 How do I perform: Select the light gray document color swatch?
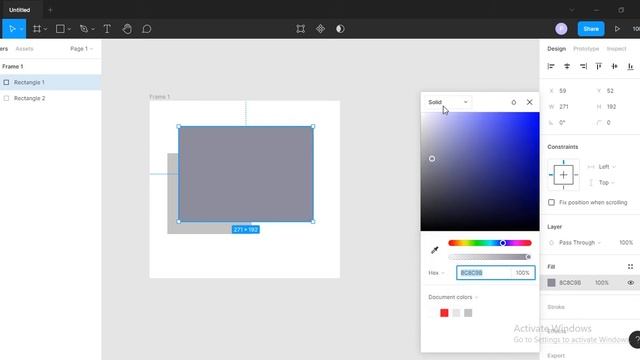pyautogui.click(x=456, y=313)
